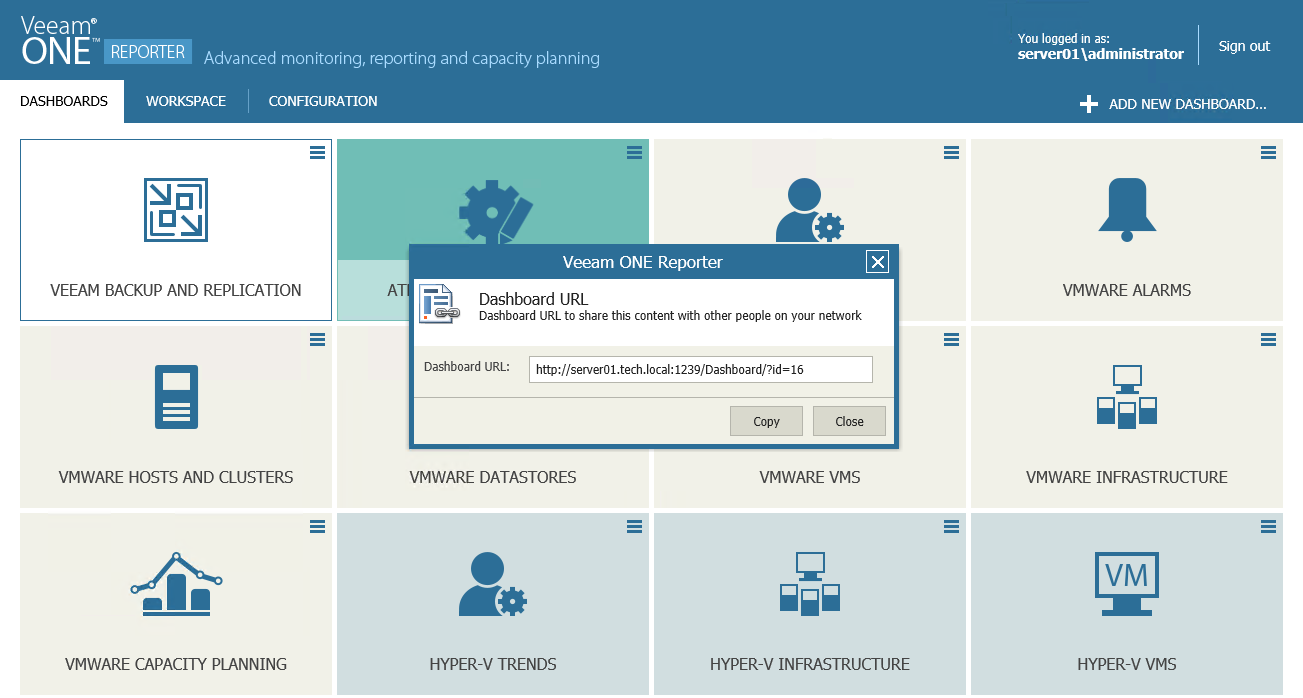Click the Close button in dialog
1303x698 pixels.
pos(849,421)
